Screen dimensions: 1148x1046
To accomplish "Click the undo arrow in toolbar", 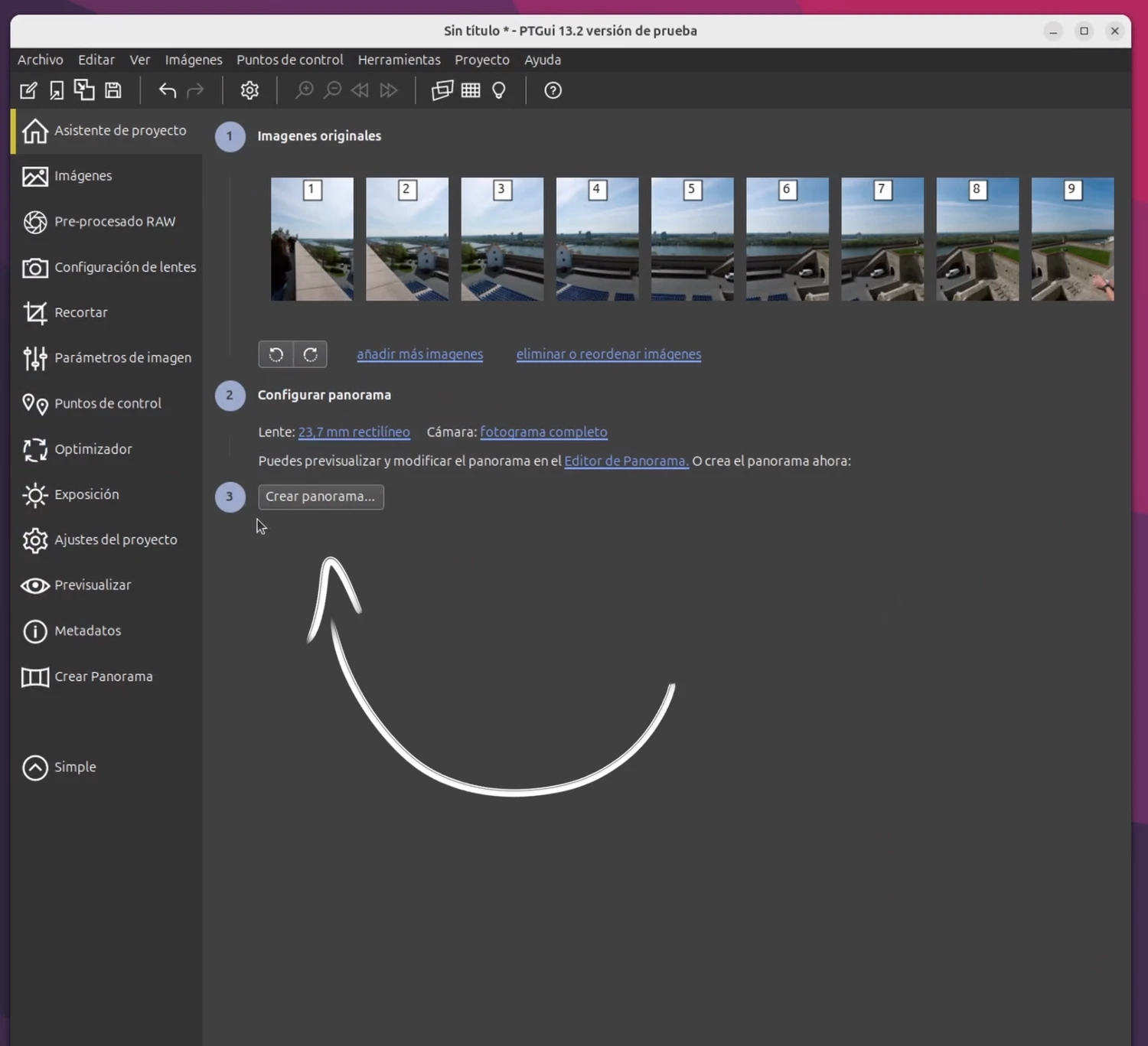I will (x=167, y=90).
